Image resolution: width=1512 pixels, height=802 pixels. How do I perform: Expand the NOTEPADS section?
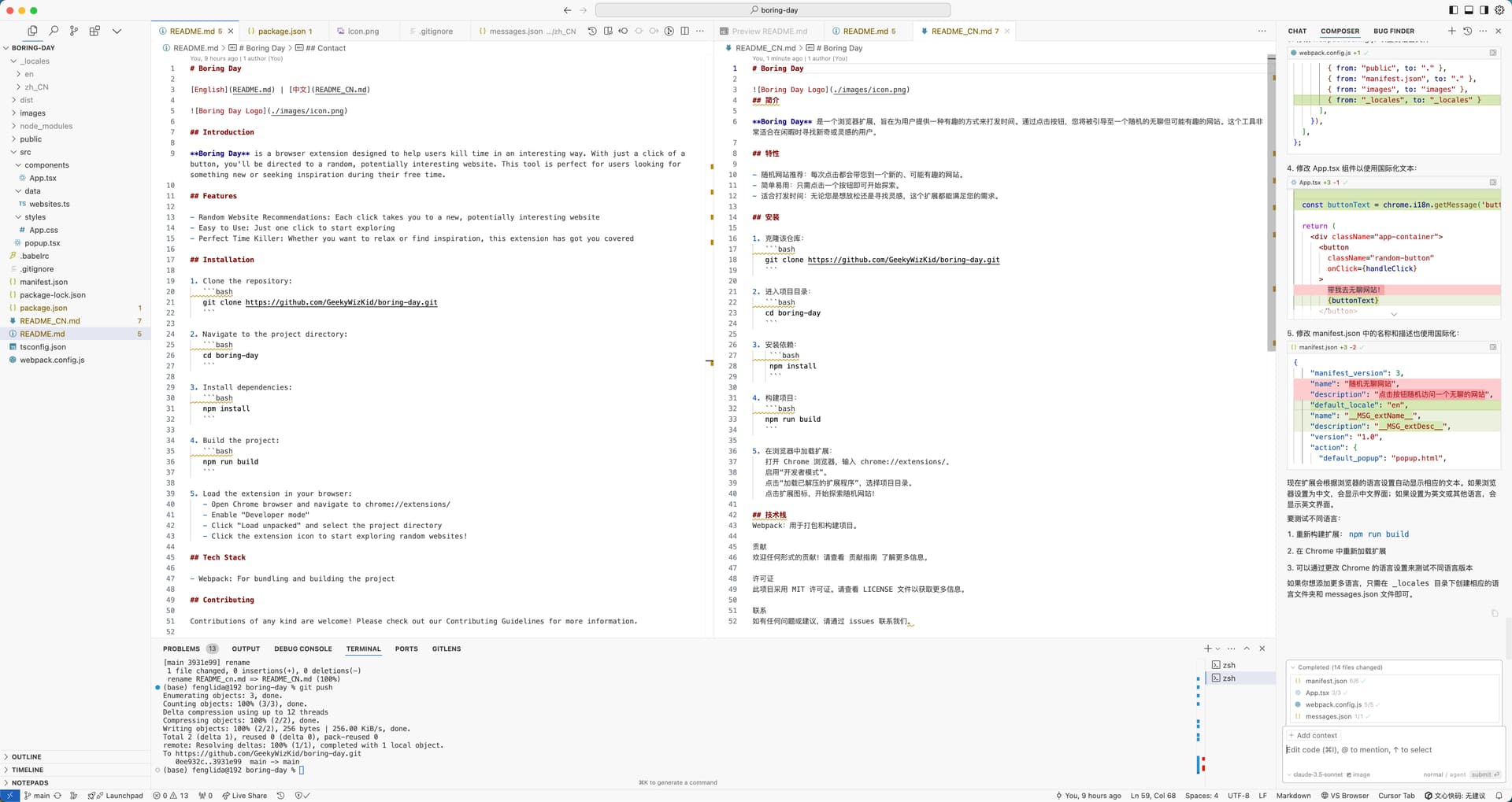point(75,783)
